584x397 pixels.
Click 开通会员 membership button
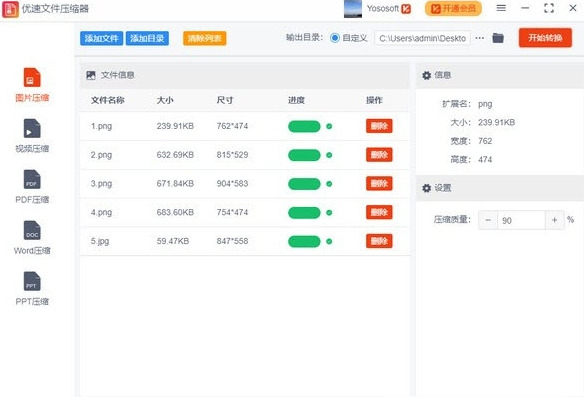click(x=453, y=8)
